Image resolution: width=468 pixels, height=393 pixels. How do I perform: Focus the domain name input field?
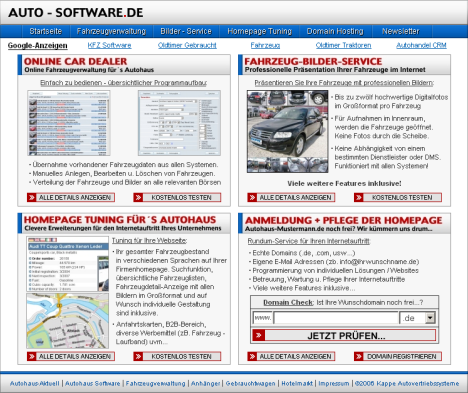(x=336, y=318)
